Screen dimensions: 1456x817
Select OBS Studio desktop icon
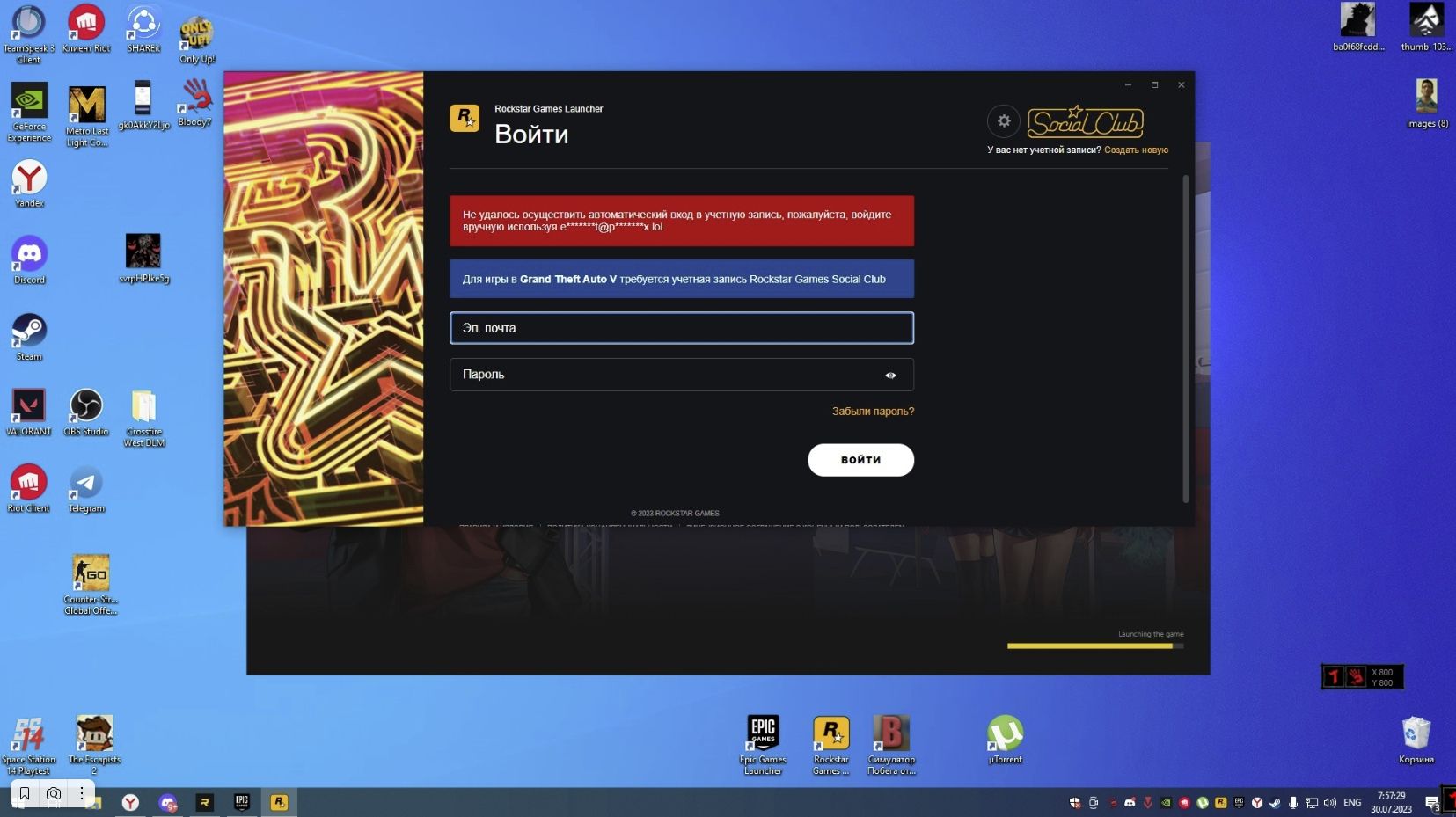point(86,412)
